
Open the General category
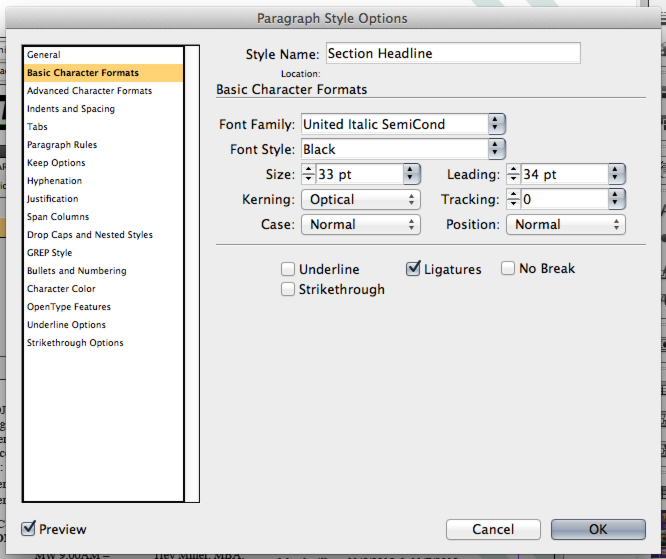point(103,55)
